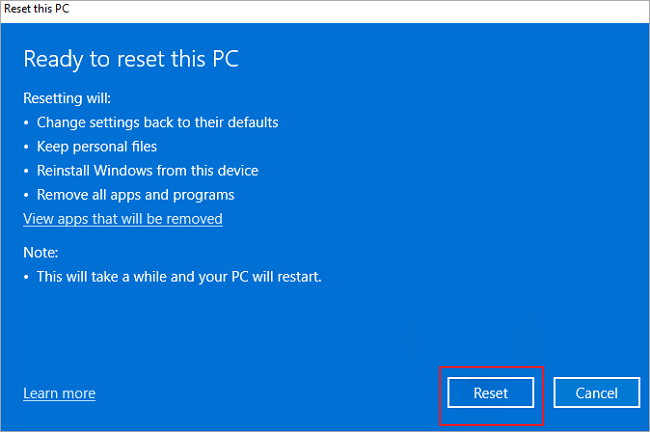This screenshot has height=432, width=650.
Task: Click the Resetting will: label
Action: point(65,99)
